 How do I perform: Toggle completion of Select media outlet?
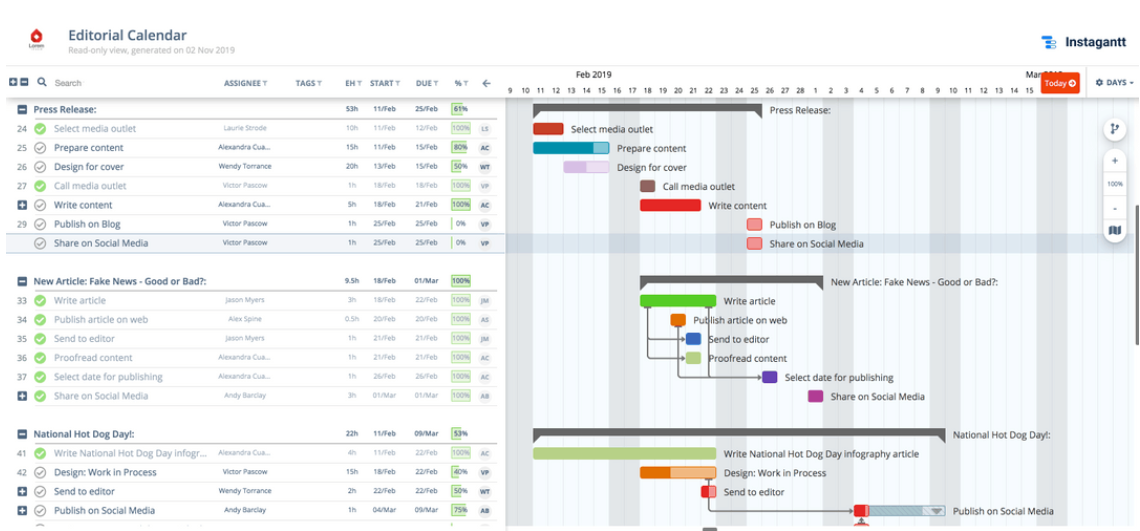coord(40,129)
